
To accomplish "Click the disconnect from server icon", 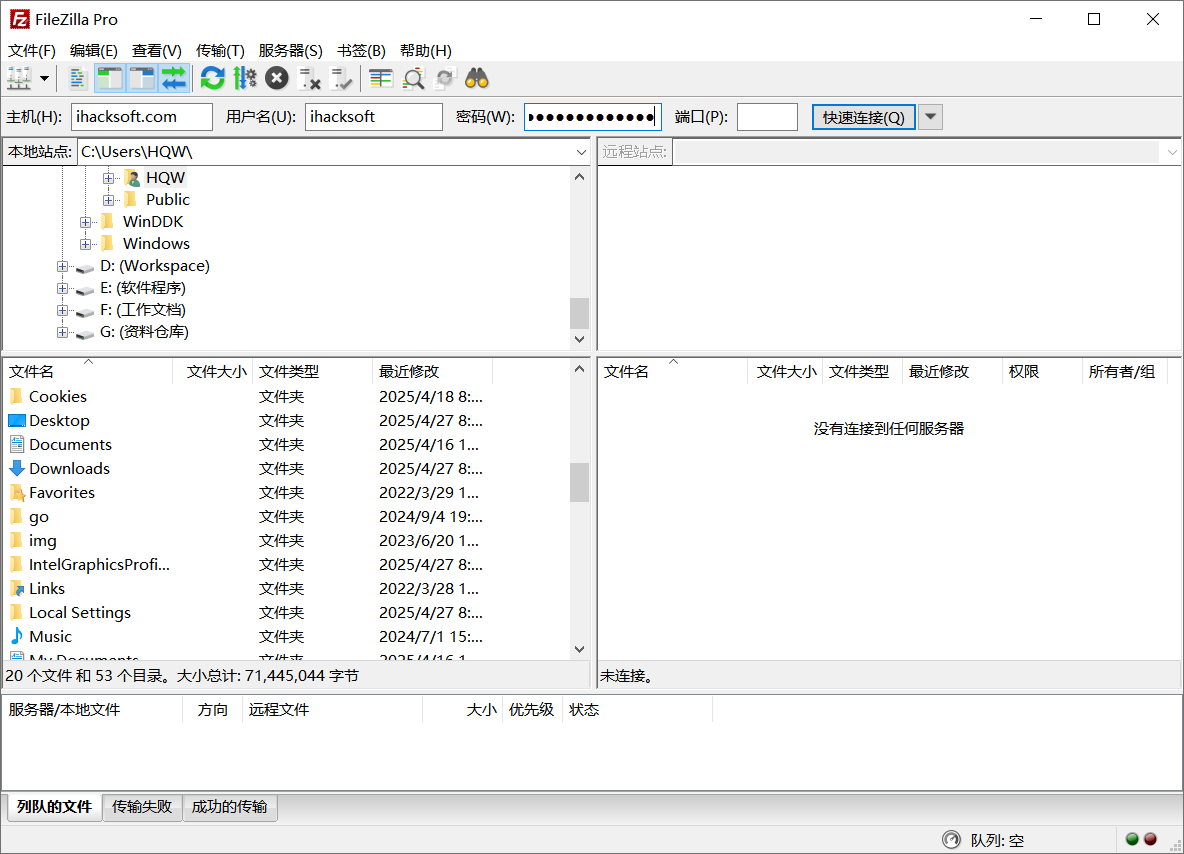I will [x=310, y=79].
